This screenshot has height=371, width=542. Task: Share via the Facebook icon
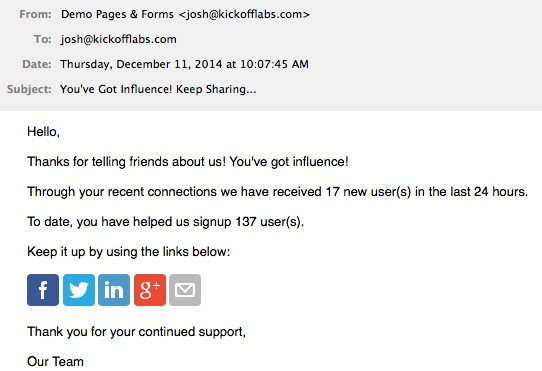(43, 290)
